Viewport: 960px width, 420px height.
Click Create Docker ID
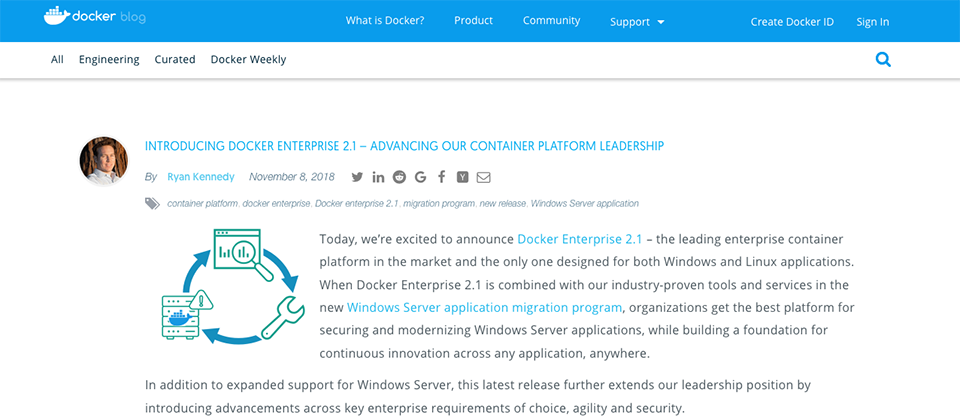pyautogui.click(x=792, y=22)
